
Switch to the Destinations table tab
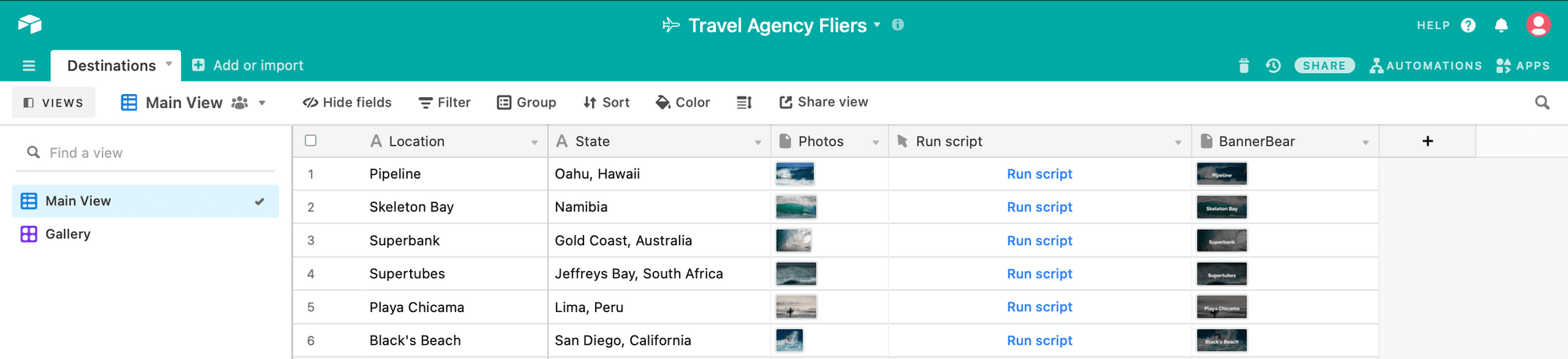tap(111, 66)
